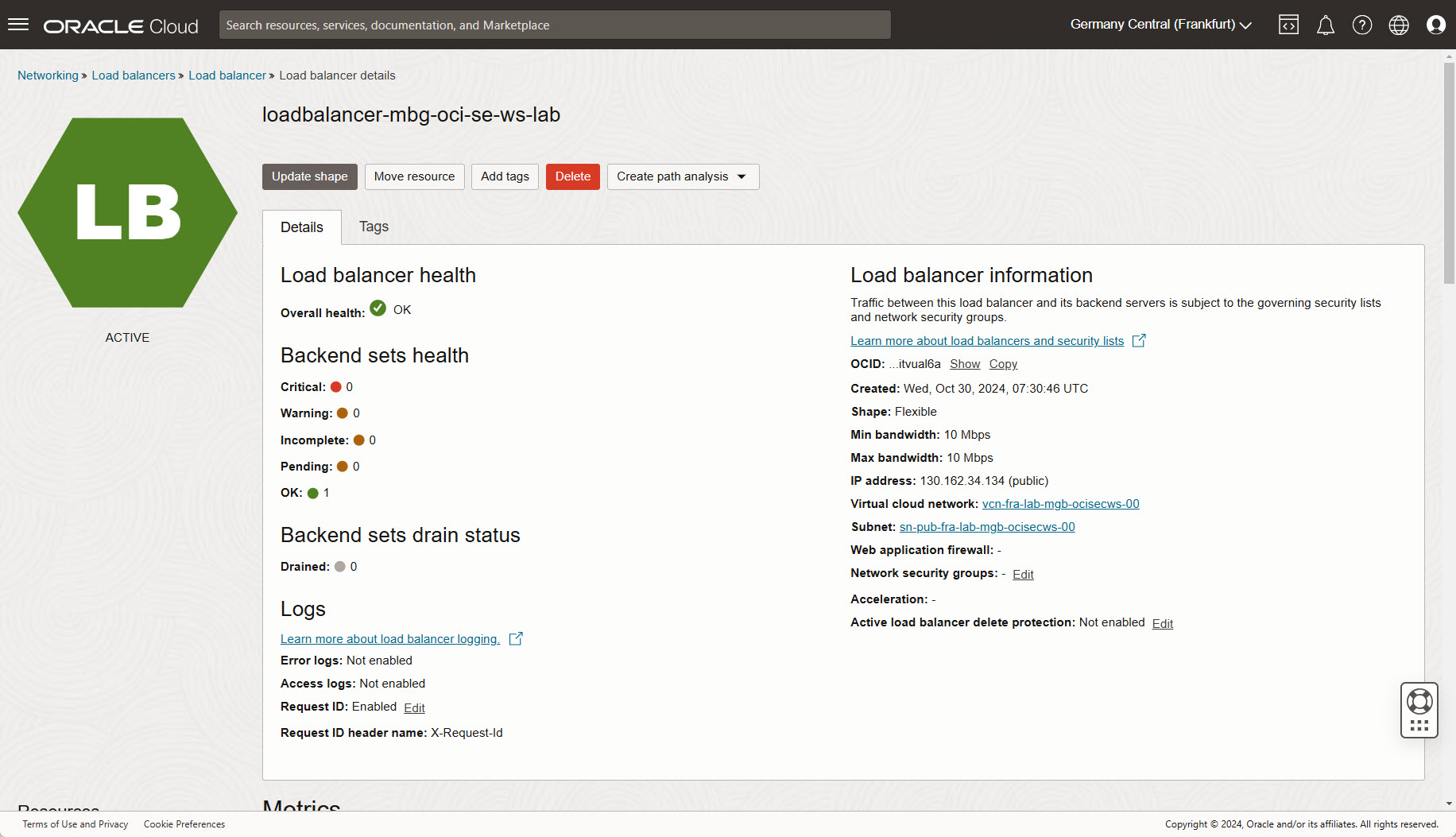Edit Active load balancer delete protection
This screenshot has height=837, width=1456.
point(1163,624)
